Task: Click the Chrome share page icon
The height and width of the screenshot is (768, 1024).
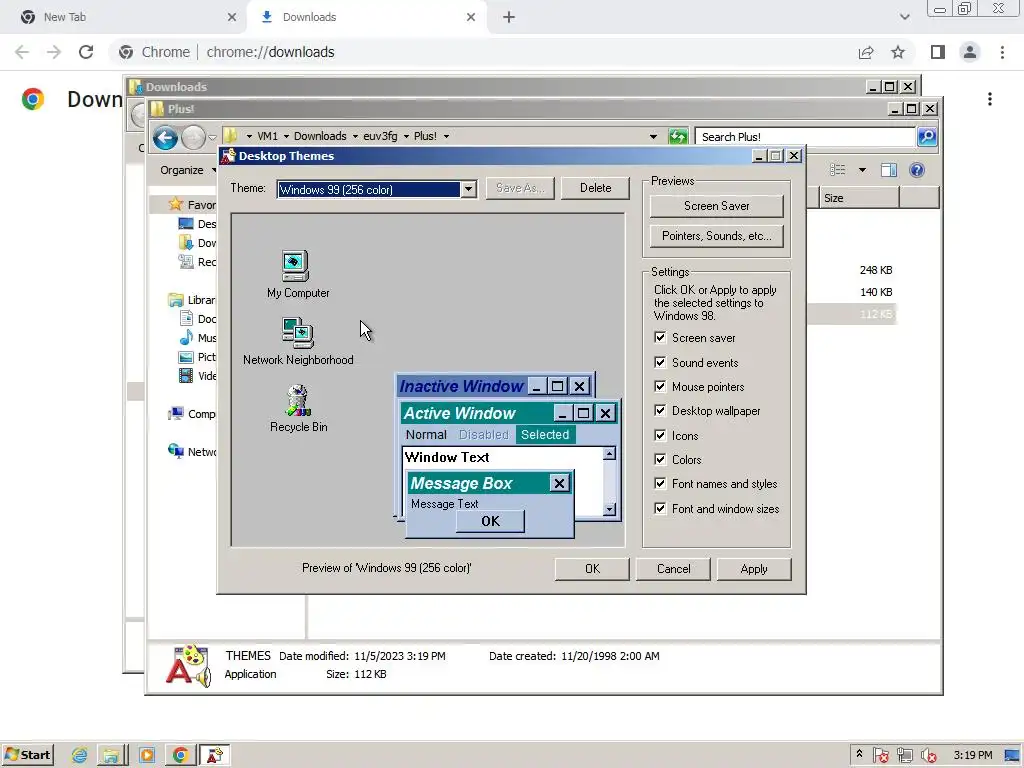Action: [x=866, y=52]
